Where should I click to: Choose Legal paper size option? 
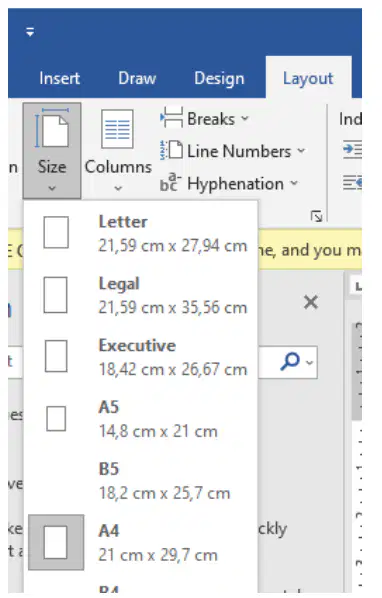pos(141,295)
